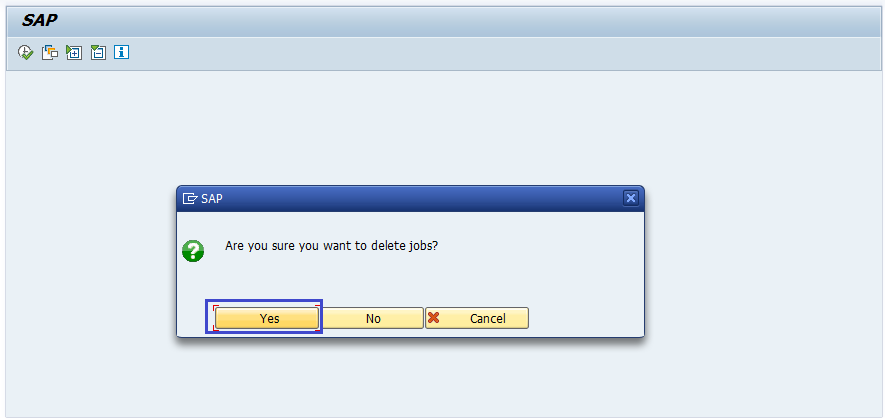The image size is (885, 418).
Task: Click empty dialog space right of Cancel button
Action: coord(585,318)
